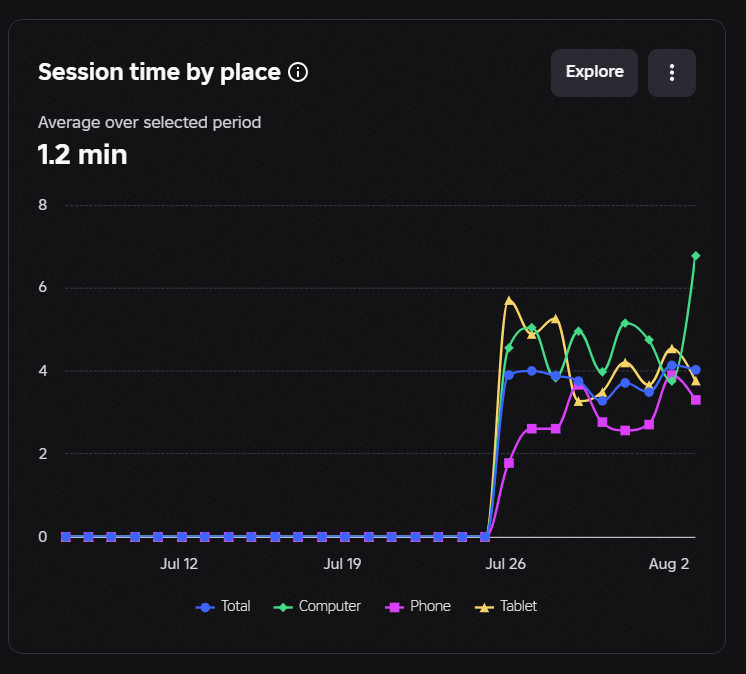Click the Session time by place title

pyautogui.click(x=159, y=72)
